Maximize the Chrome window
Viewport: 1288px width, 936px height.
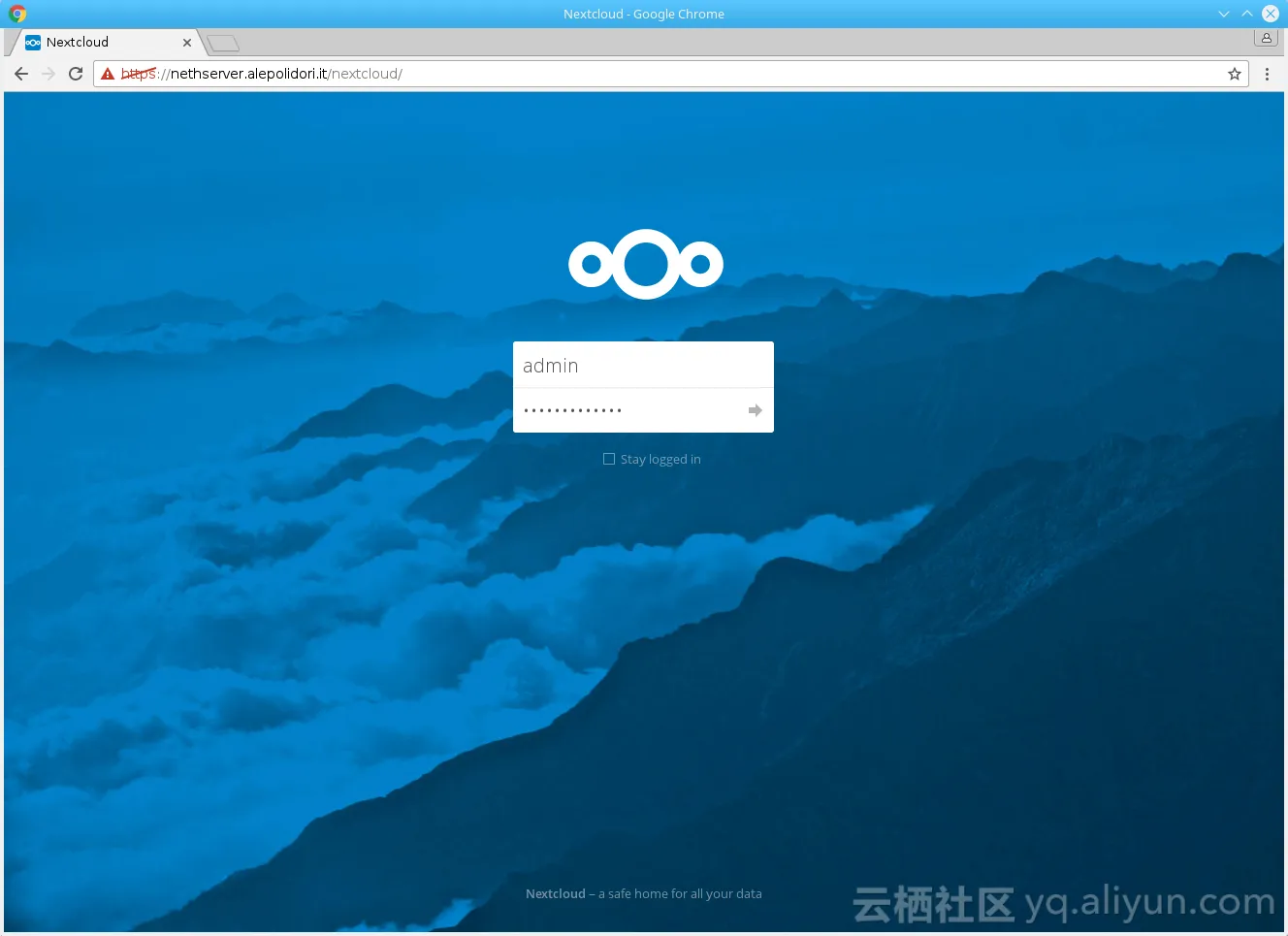pyautogui.click(x=1247, y=14)
